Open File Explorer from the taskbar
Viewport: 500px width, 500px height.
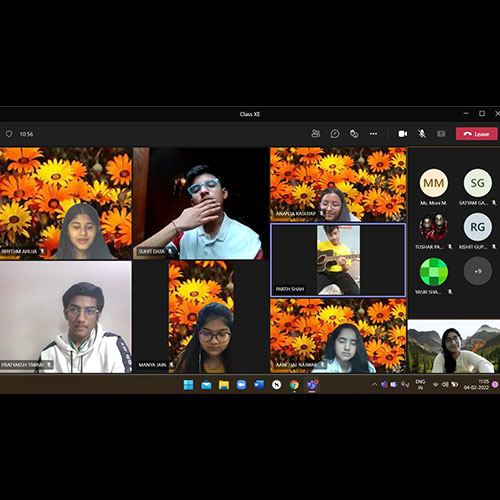point(224,385)
